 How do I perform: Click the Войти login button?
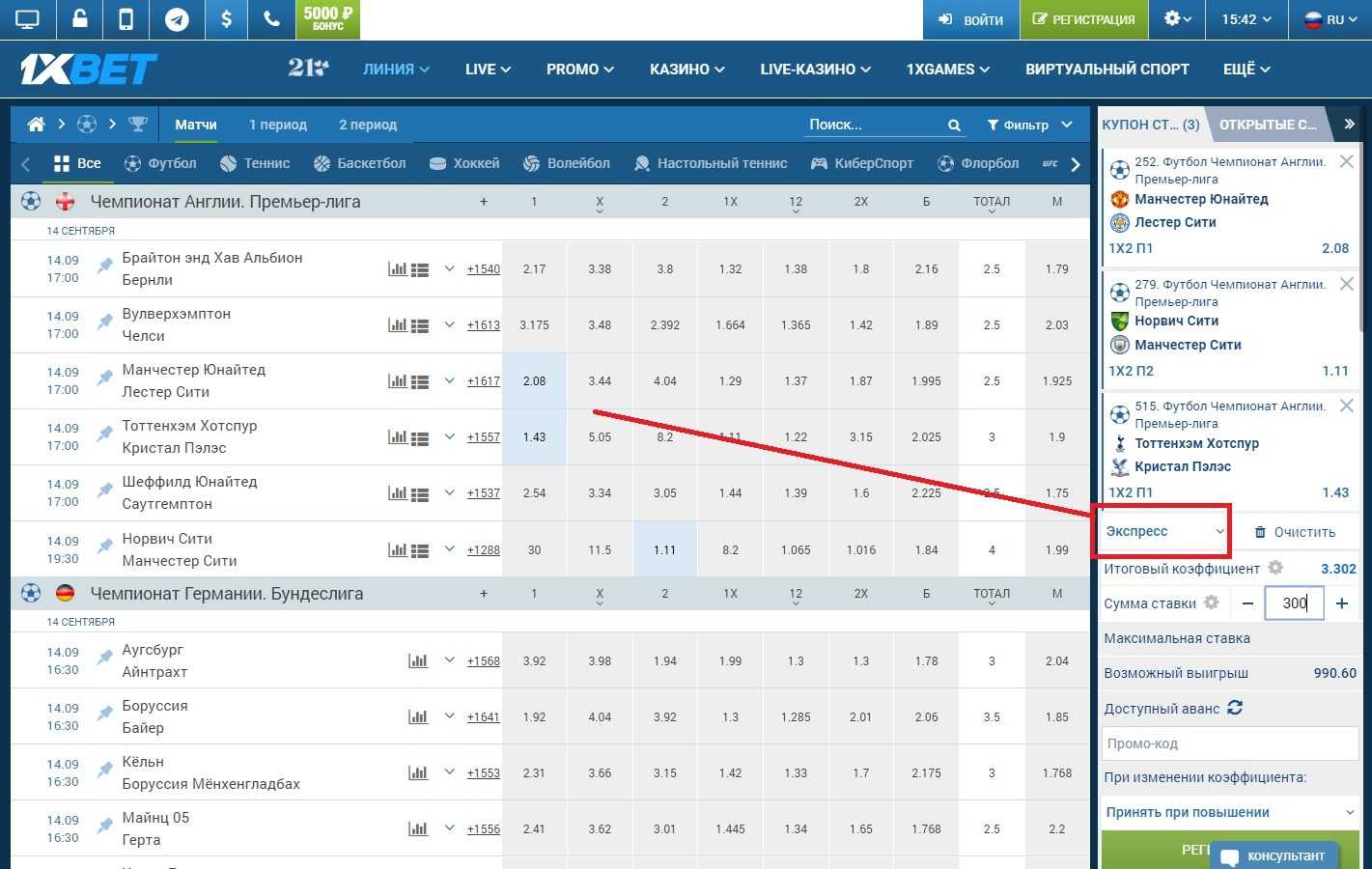970,19
